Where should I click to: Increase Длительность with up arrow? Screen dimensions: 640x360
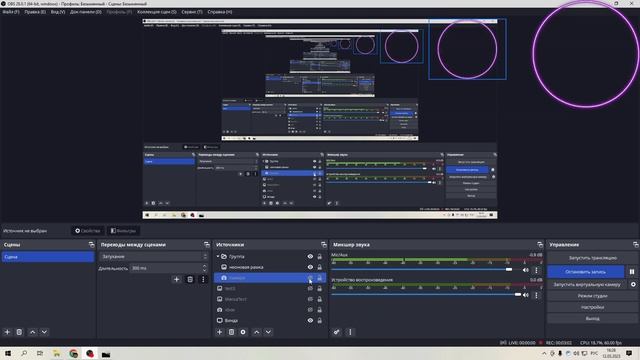(204, 266)
